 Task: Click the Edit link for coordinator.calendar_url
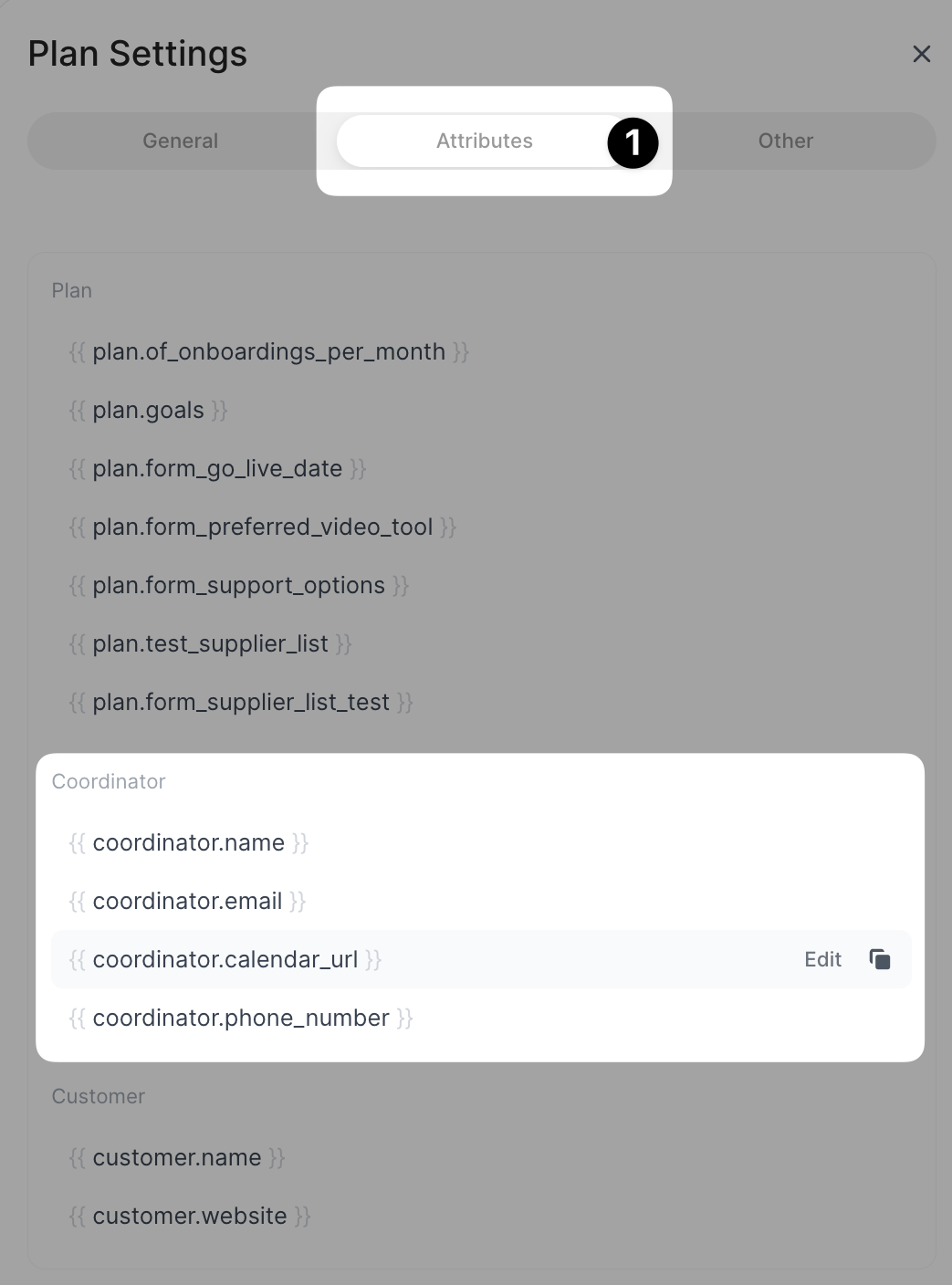pyautogui.click(x=821, y=959)
